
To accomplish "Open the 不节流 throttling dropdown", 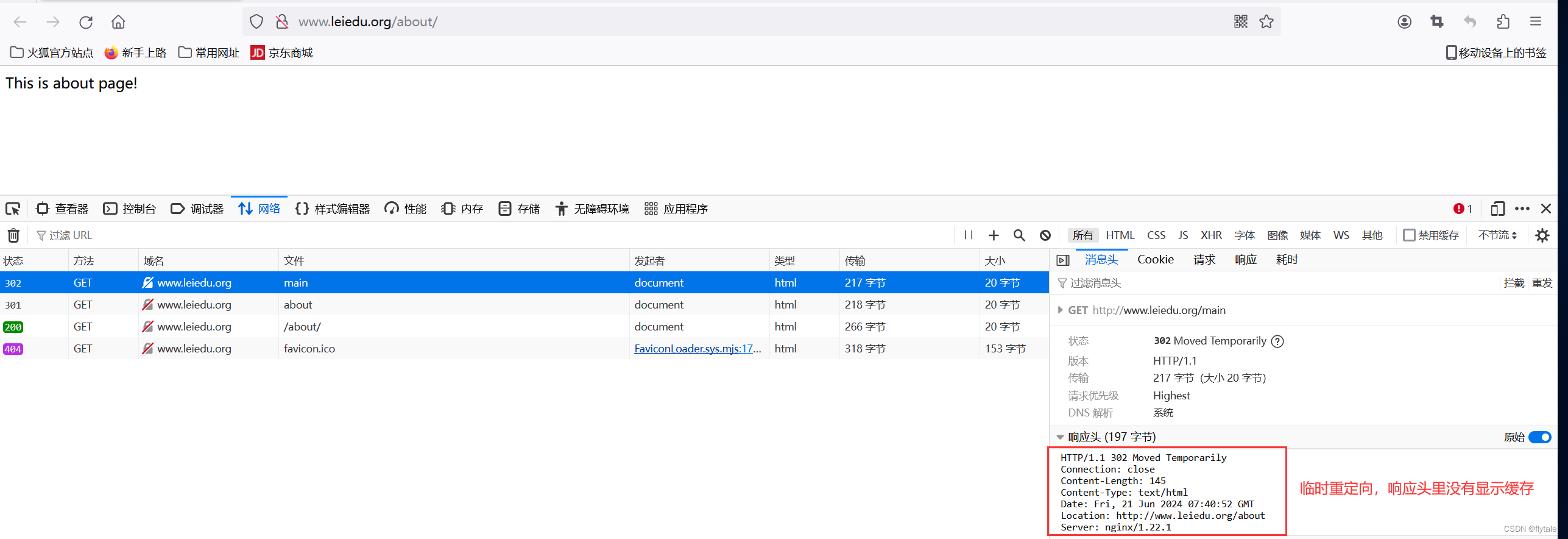I will (x=1497, y=235).
